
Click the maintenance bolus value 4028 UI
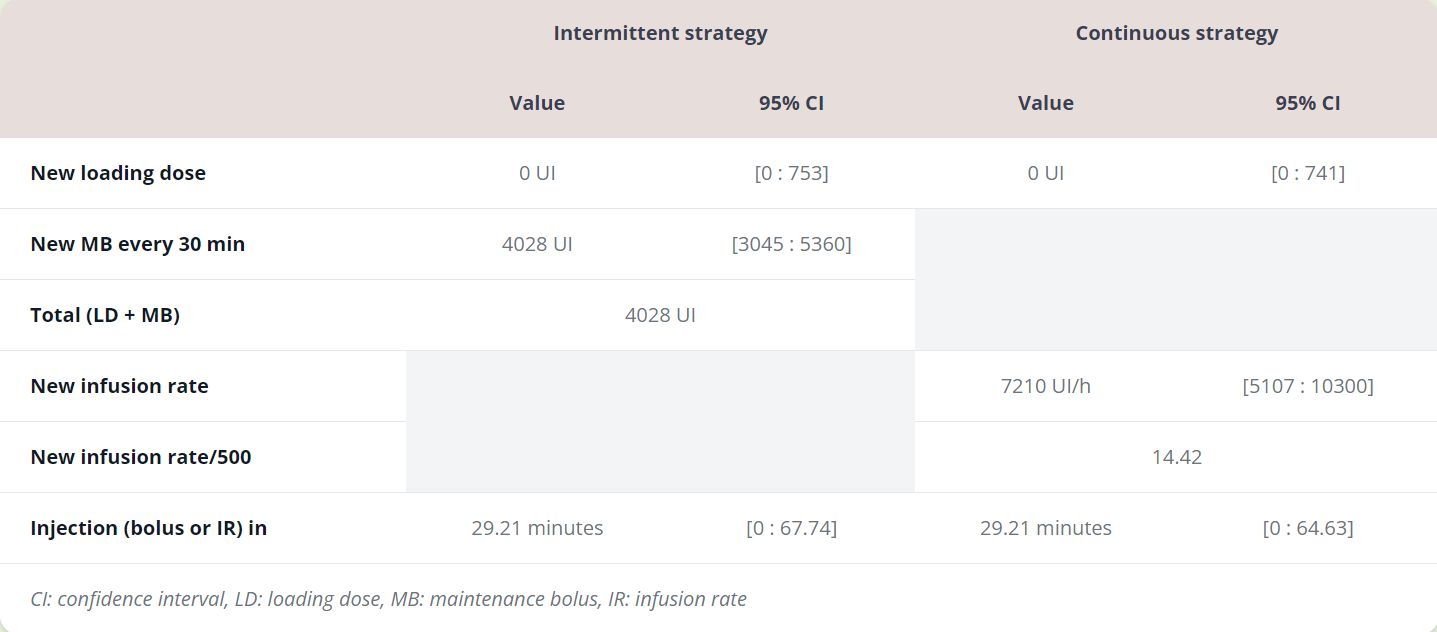[537, 244]
